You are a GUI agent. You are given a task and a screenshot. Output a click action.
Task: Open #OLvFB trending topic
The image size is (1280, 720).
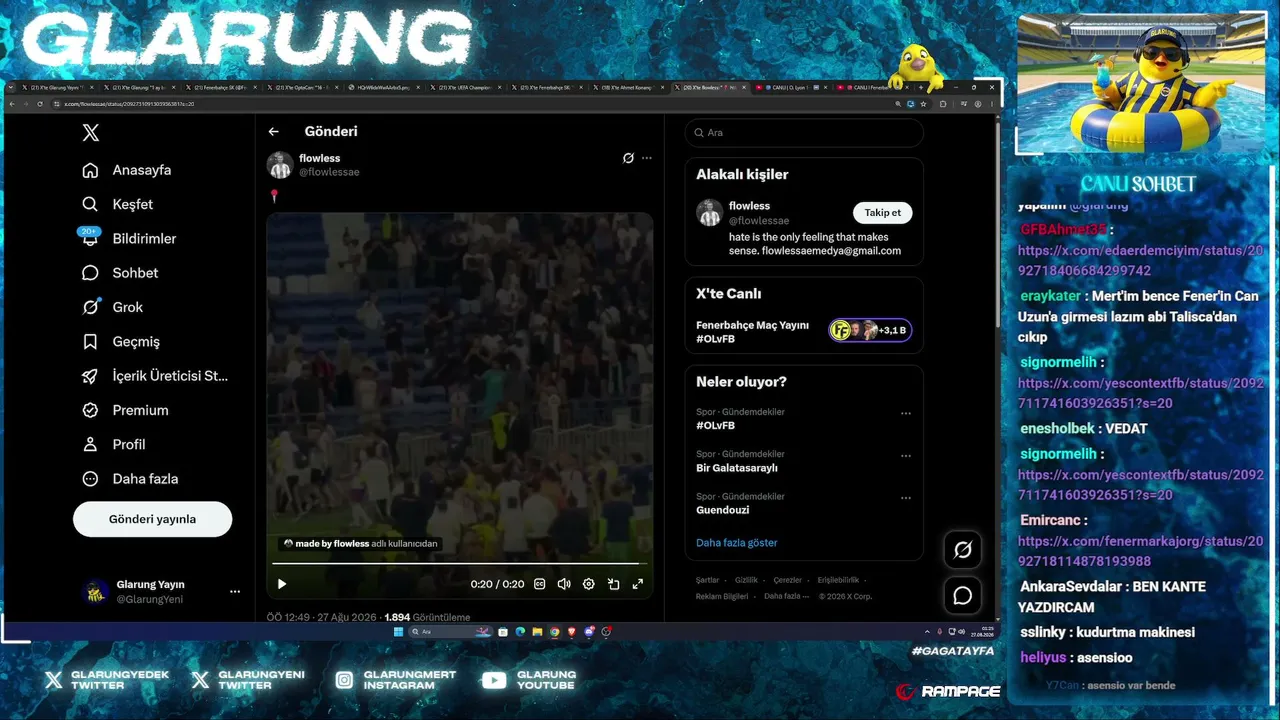pyautogui.click(x=716, y=425)
